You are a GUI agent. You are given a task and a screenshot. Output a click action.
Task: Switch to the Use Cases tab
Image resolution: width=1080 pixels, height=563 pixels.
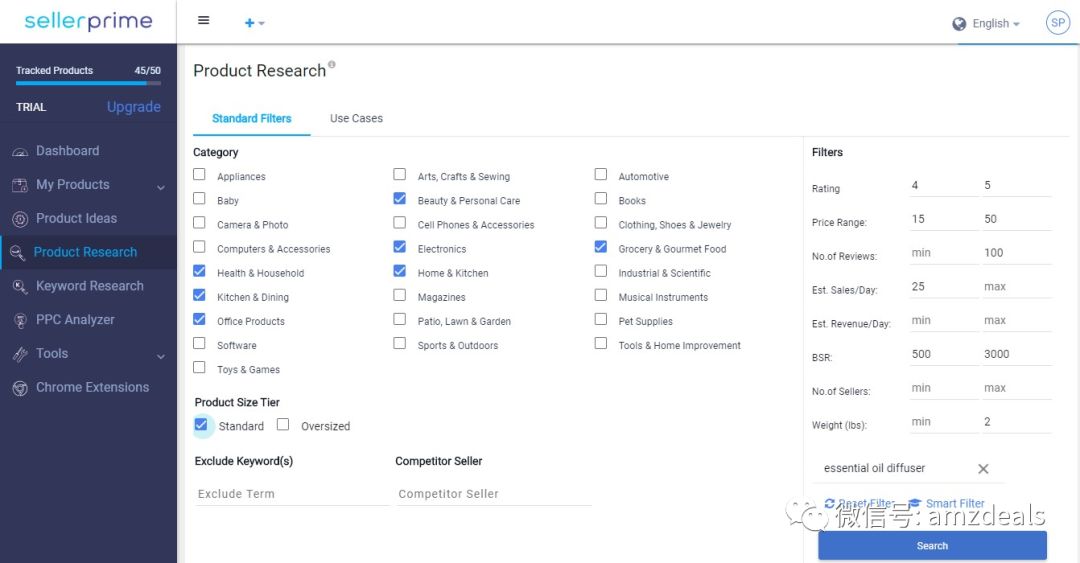pyautogui.click(x=356, y=118)
